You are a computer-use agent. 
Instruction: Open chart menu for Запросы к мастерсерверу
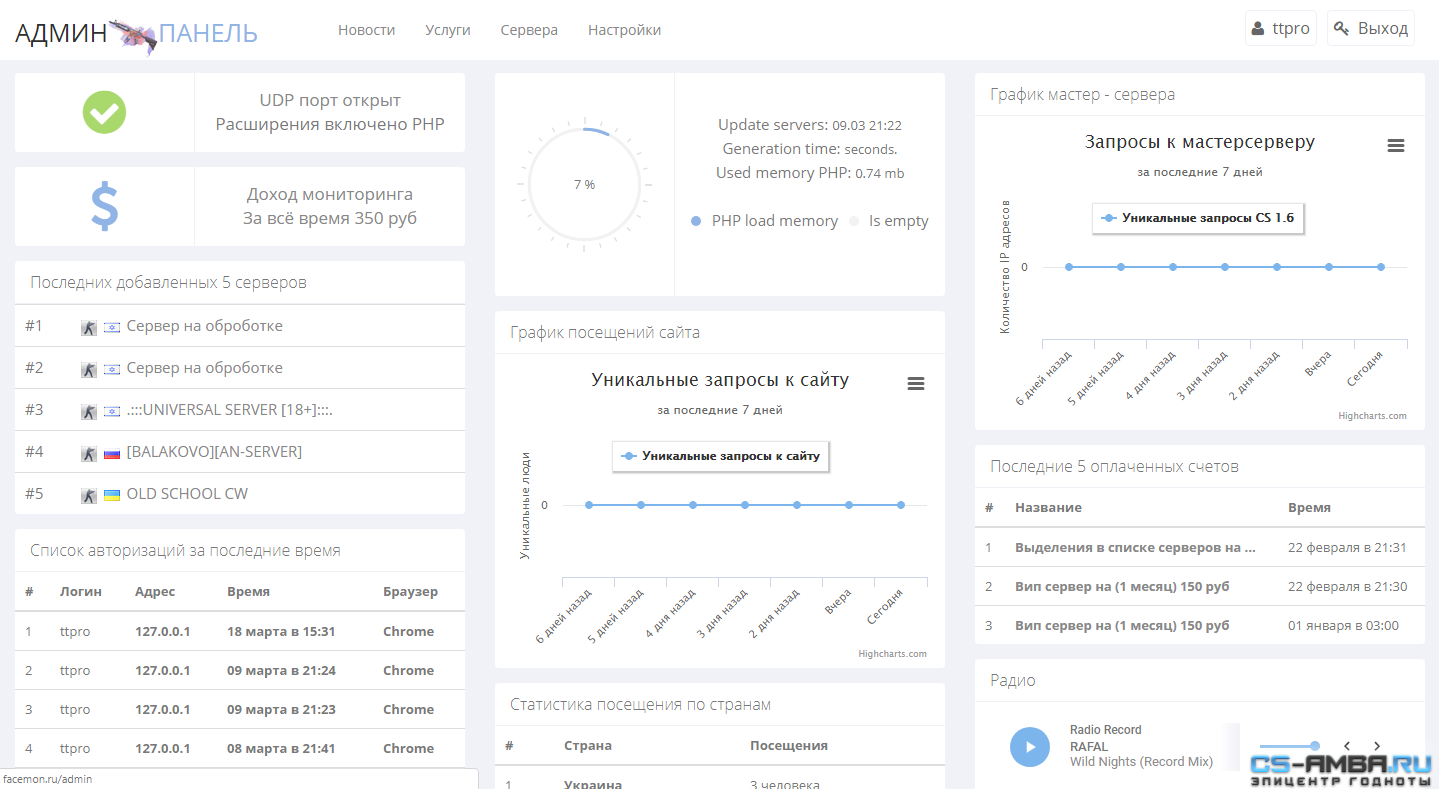pyautogui.click(x=1396, y=146)
